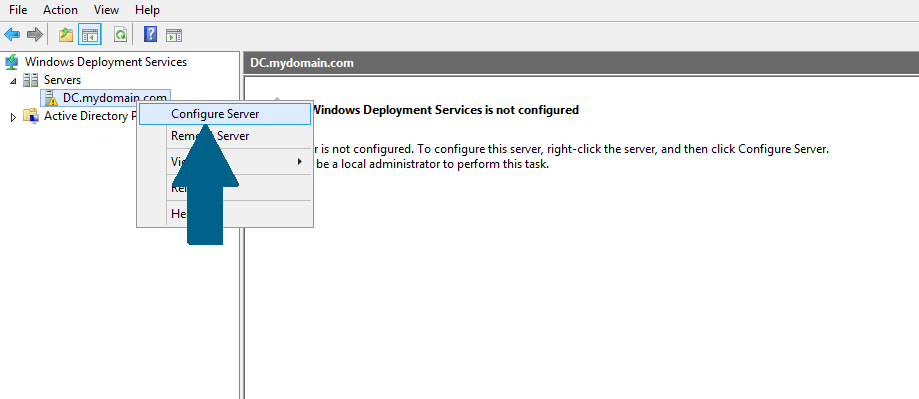
Task: Go up one level with folder icon
Action: tap(66, 35)
